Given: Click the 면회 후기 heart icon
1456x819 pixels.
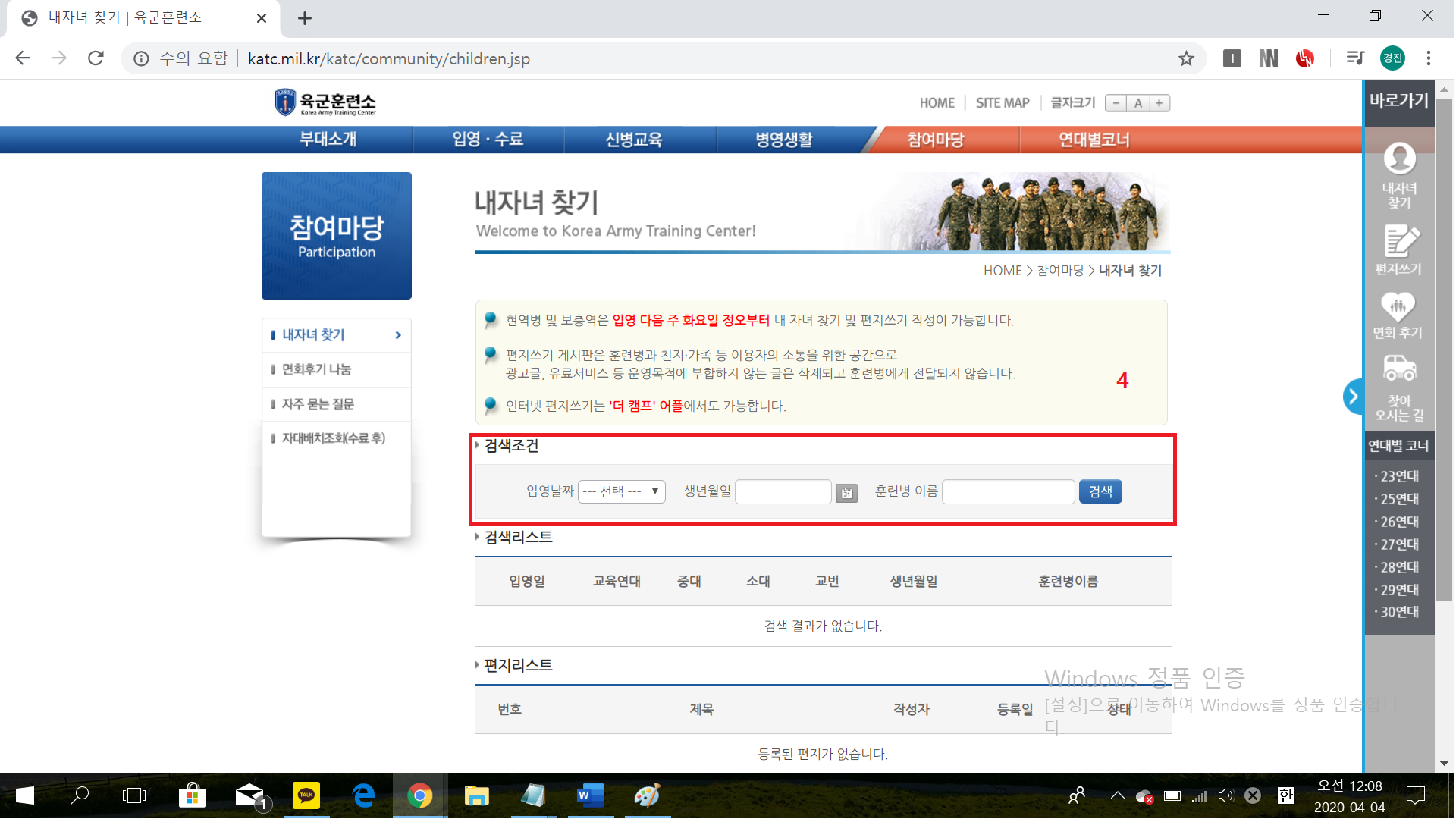Looking at the screenshot, I should click(x=1398, y=307).
